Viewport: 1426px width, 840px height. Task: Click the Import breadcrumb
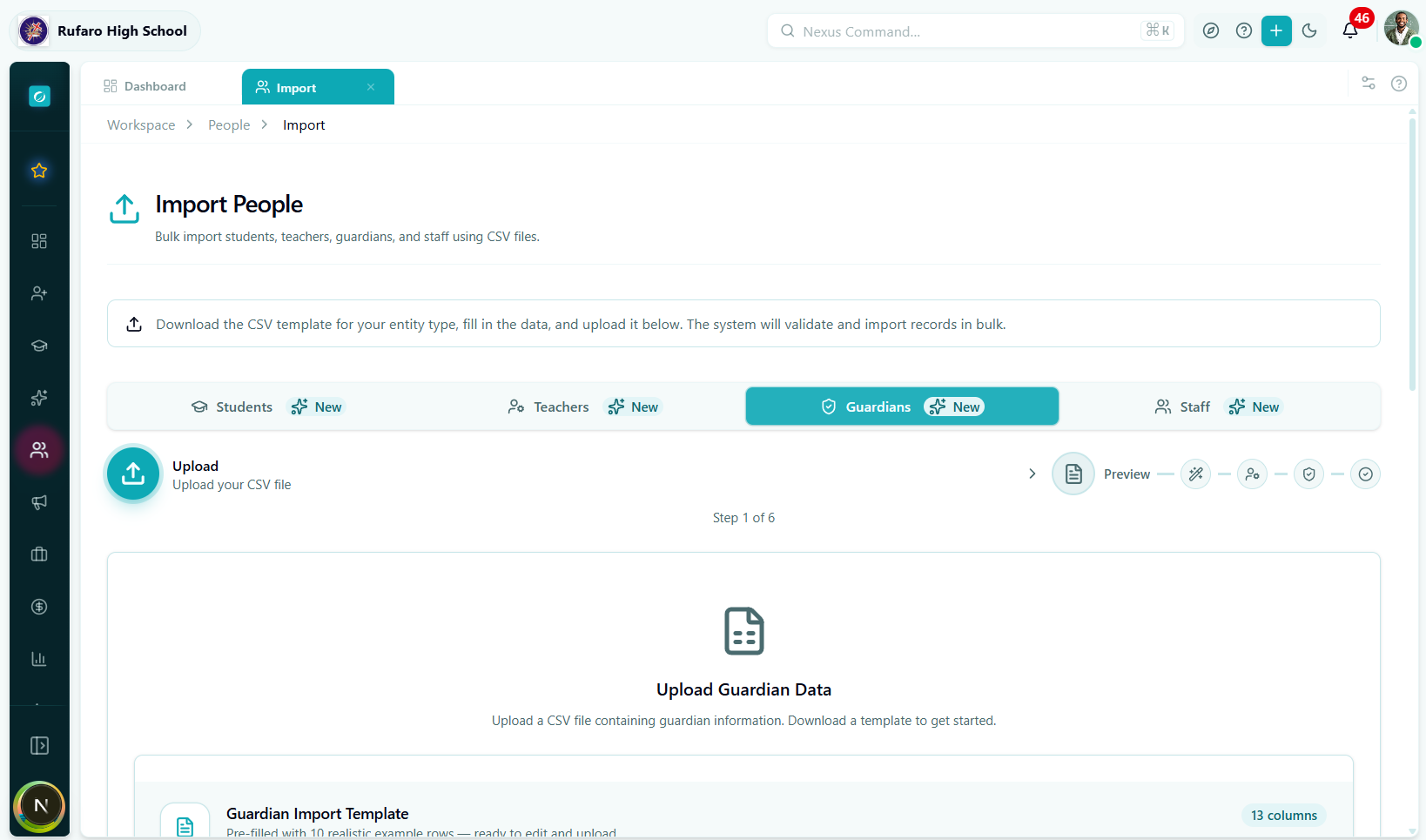pos(304,125)
